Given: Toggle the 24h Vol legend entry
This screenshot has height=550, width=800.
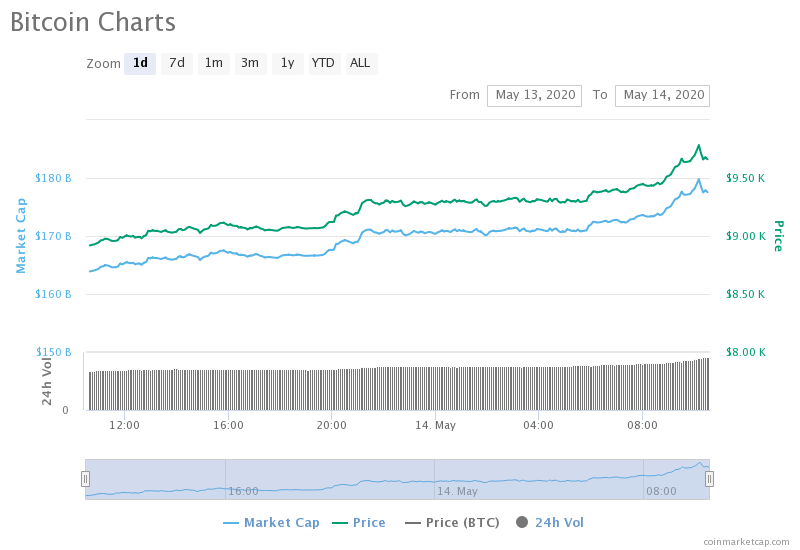Looking at the screenshot, I should [550, 522].
